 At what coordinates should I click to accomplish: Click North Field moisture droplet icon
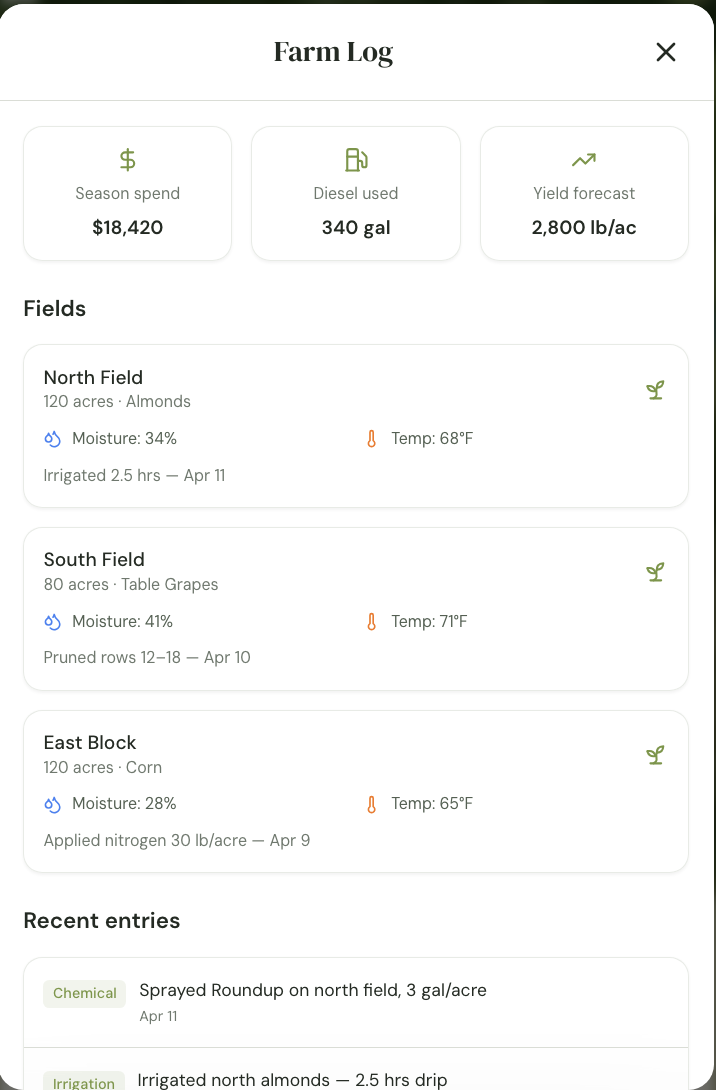(x=53, y=439)
